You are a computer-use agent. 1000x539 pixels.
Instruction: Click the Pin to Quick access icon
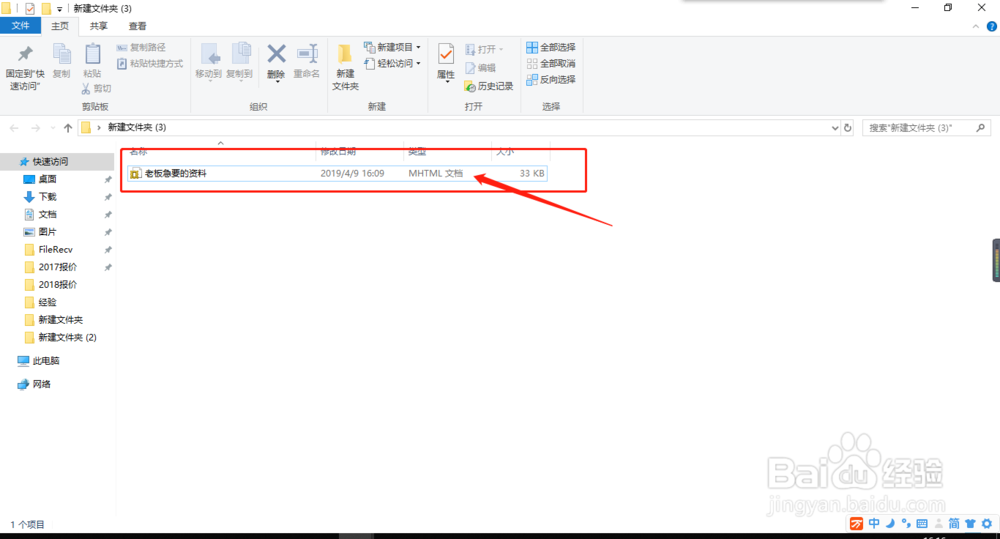pyautogui.click(x=25, y=54)
